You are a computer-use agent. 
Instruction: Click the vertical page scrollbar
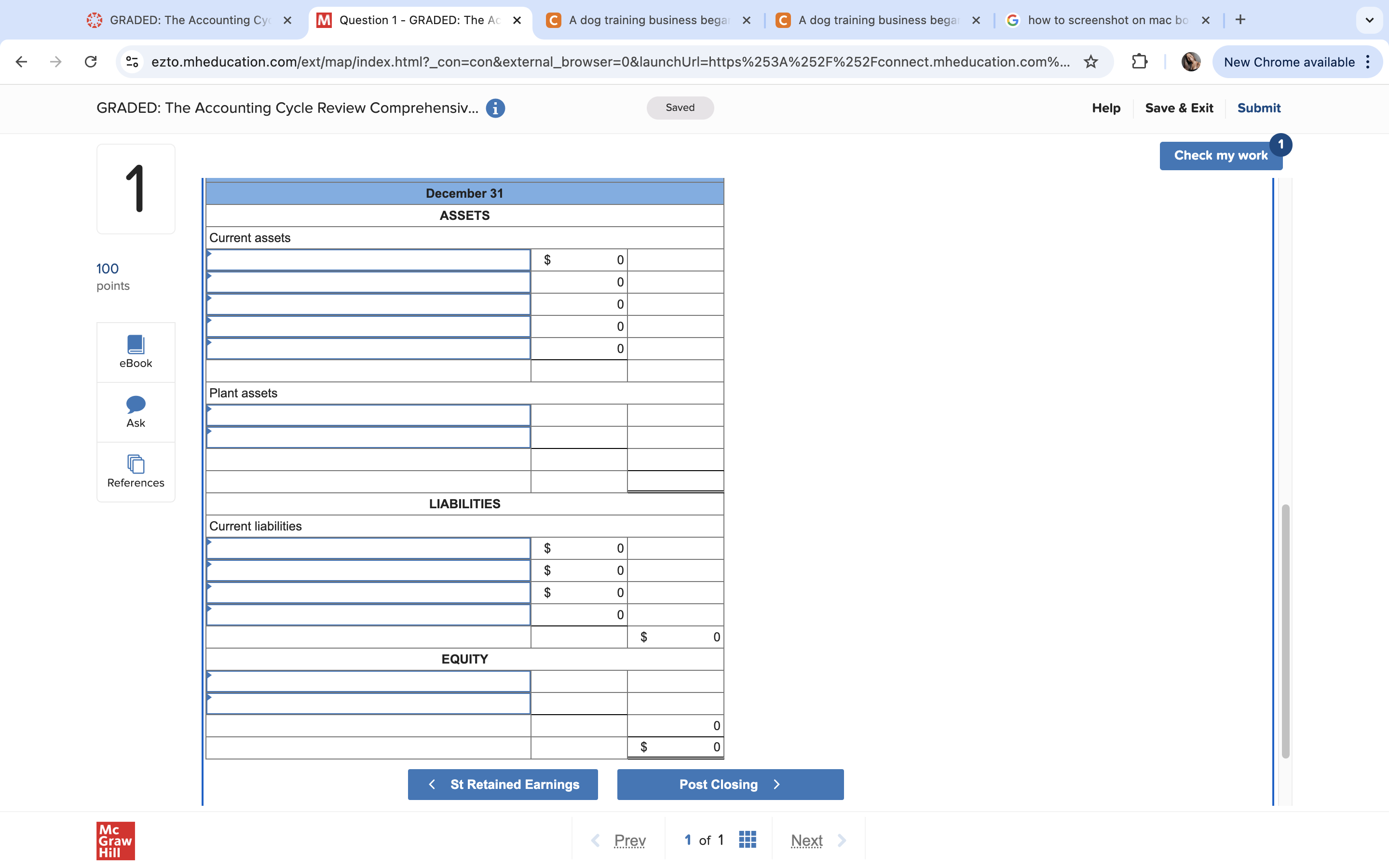1285,632
